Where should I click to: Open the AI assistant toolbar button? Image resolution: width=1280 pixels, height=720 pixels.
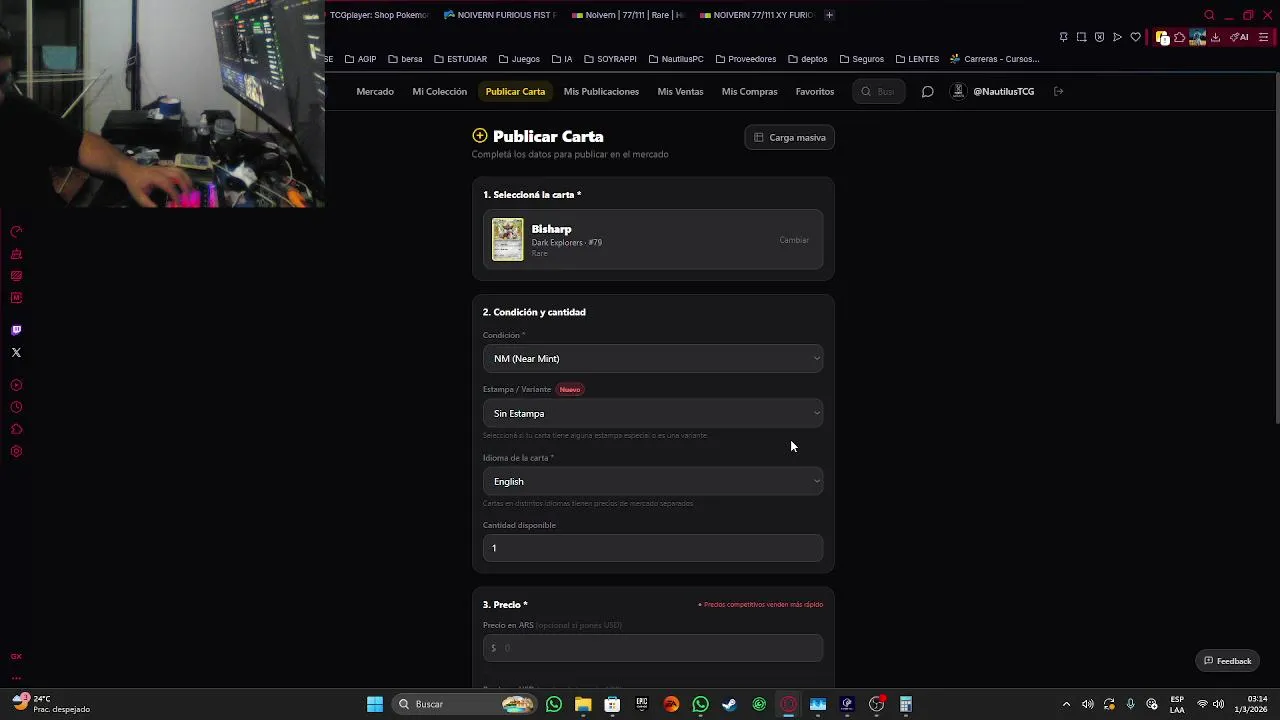tap(1239, 37)
